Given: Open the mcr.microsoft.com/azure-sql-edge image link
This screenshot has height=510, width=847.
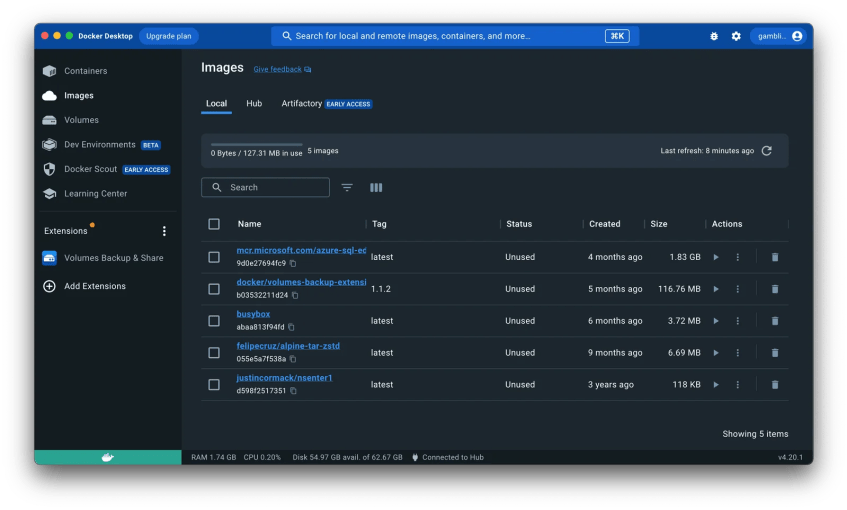Looking at the screenshot, I should pyautogui.click(x=301, y=250).
